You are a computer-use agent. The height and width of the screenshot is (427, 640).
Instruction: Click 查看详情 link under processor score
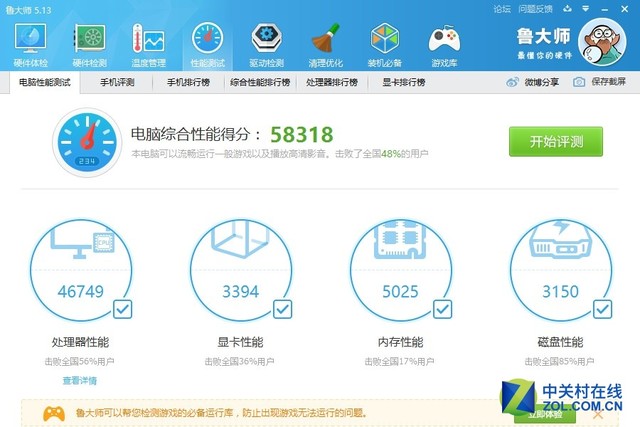coord(80,381)
